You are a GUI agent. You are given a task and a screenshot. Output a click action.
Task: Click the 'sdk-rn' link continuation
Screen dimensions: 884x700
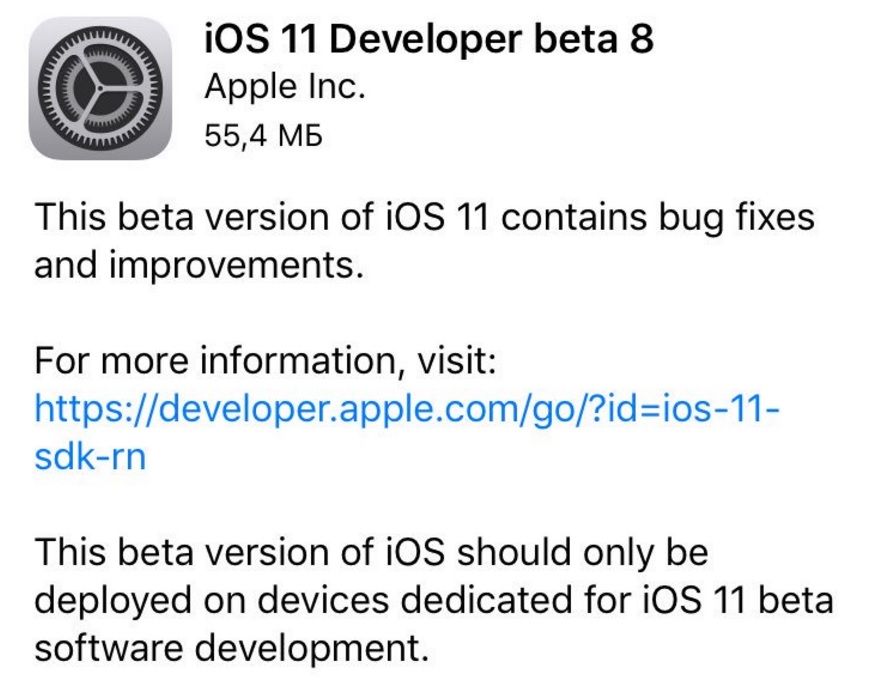(x=90, y=457)
